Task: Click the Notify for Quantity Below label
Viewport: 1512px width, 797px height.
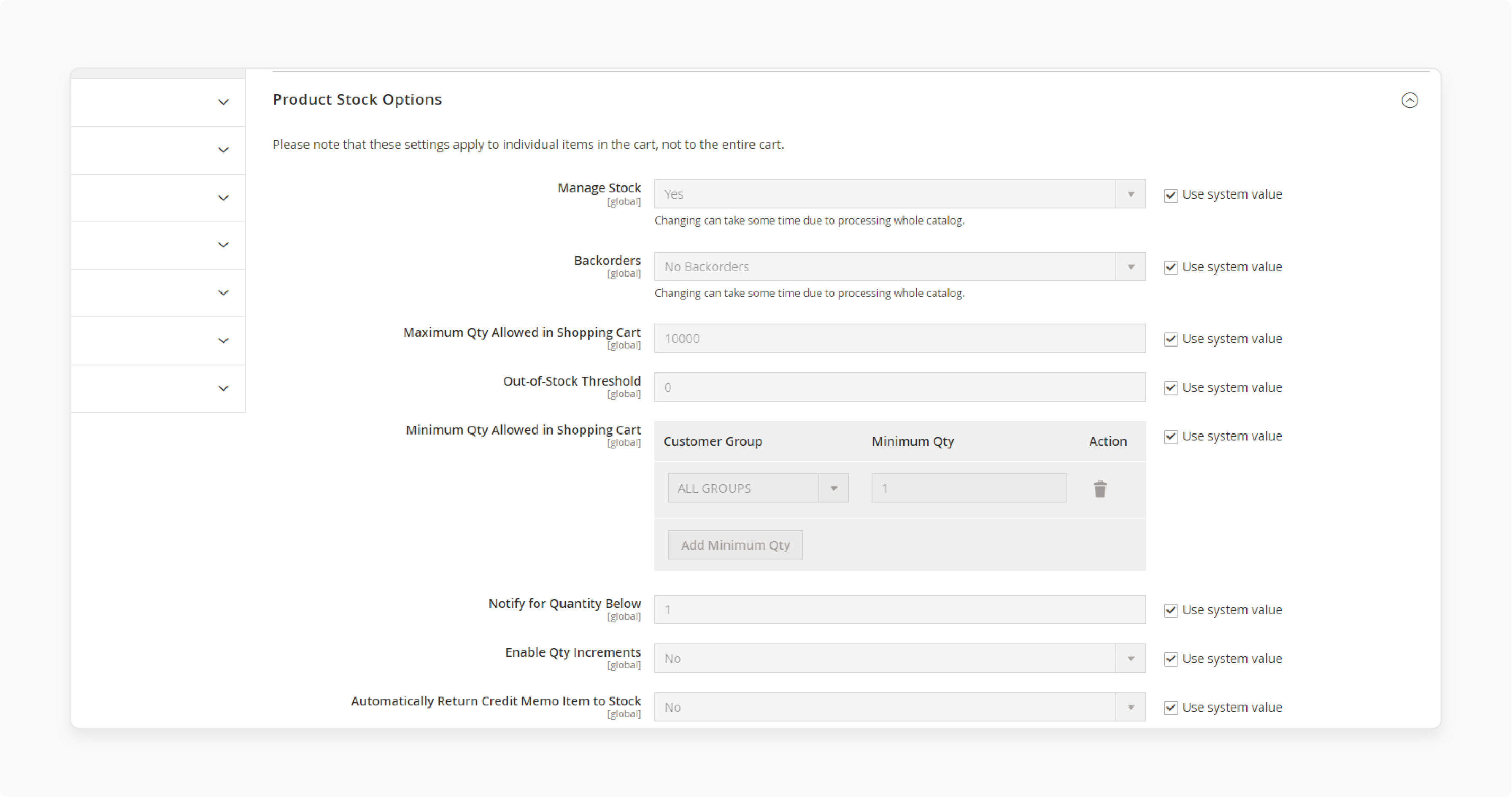Action: [x=564, y=604]
